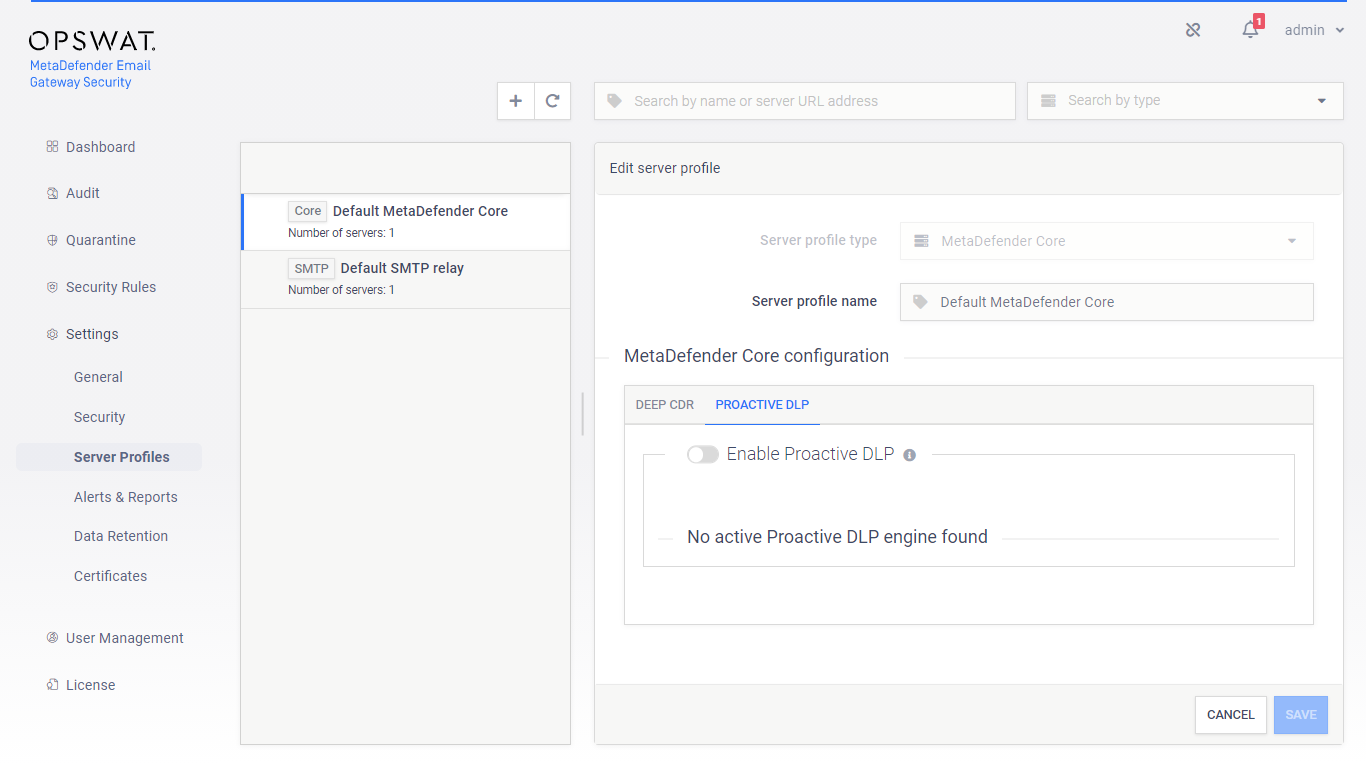Click the CANCEL button
The width and height of the screenshot is (1366, 768).
[1230, 715]
